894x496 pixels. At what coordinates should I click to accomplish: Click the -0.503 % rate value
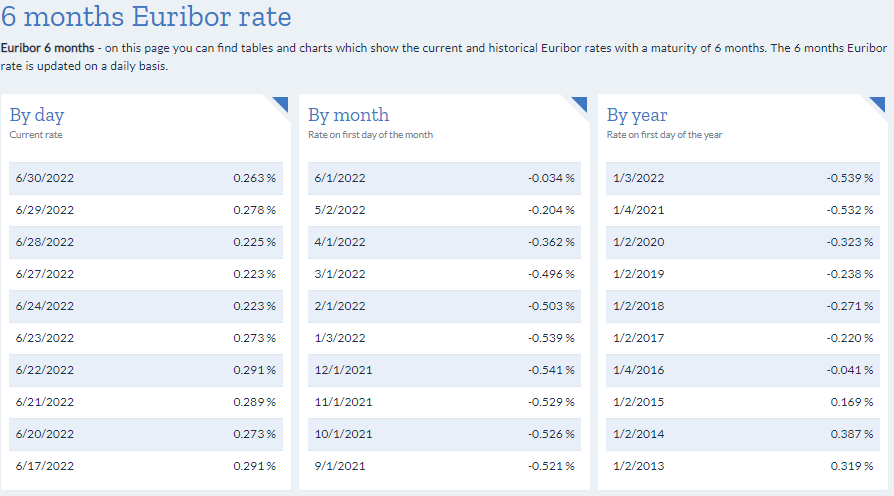point(551,306)
